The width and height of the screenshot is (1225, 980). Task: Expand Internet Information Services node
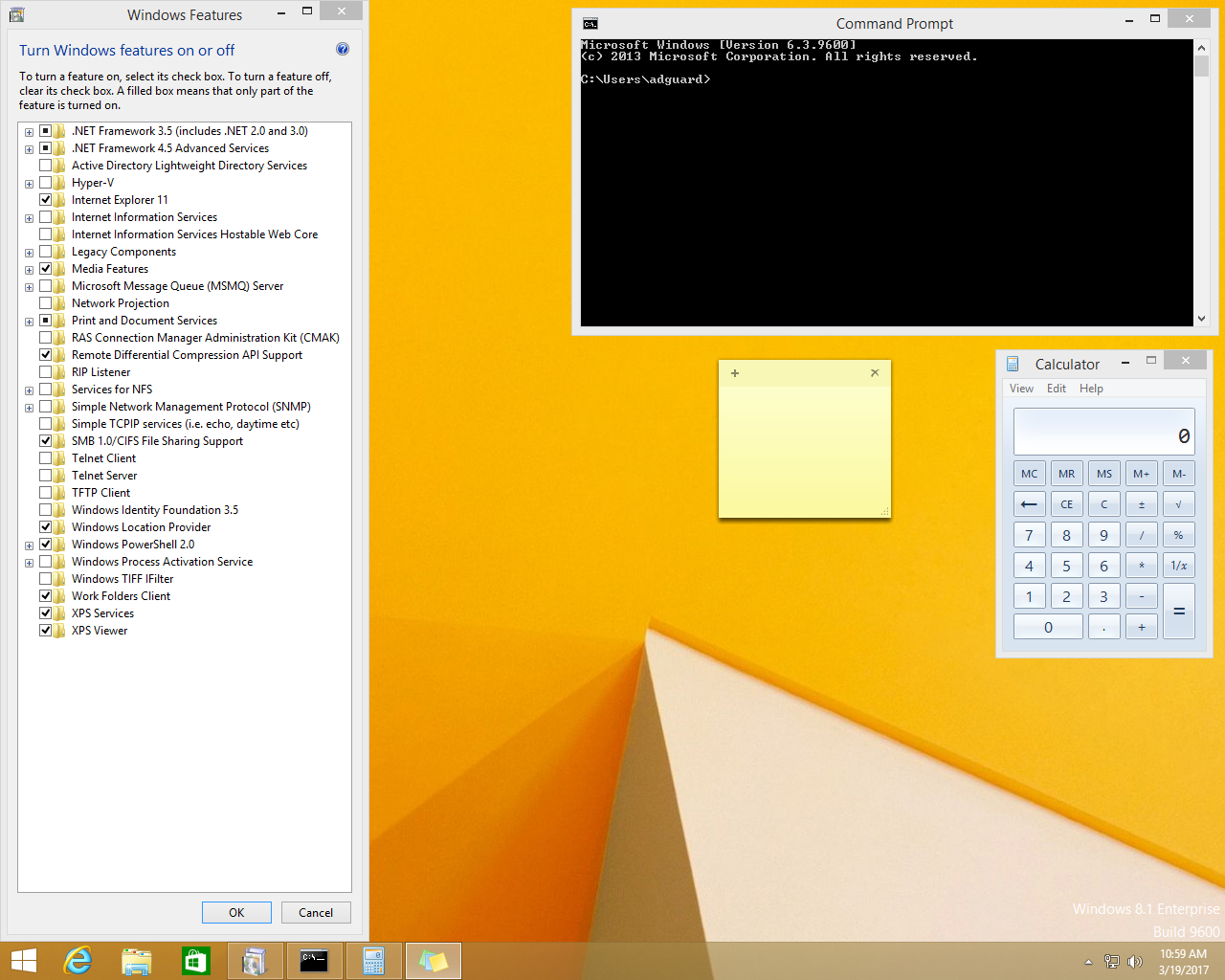point(29,218)
